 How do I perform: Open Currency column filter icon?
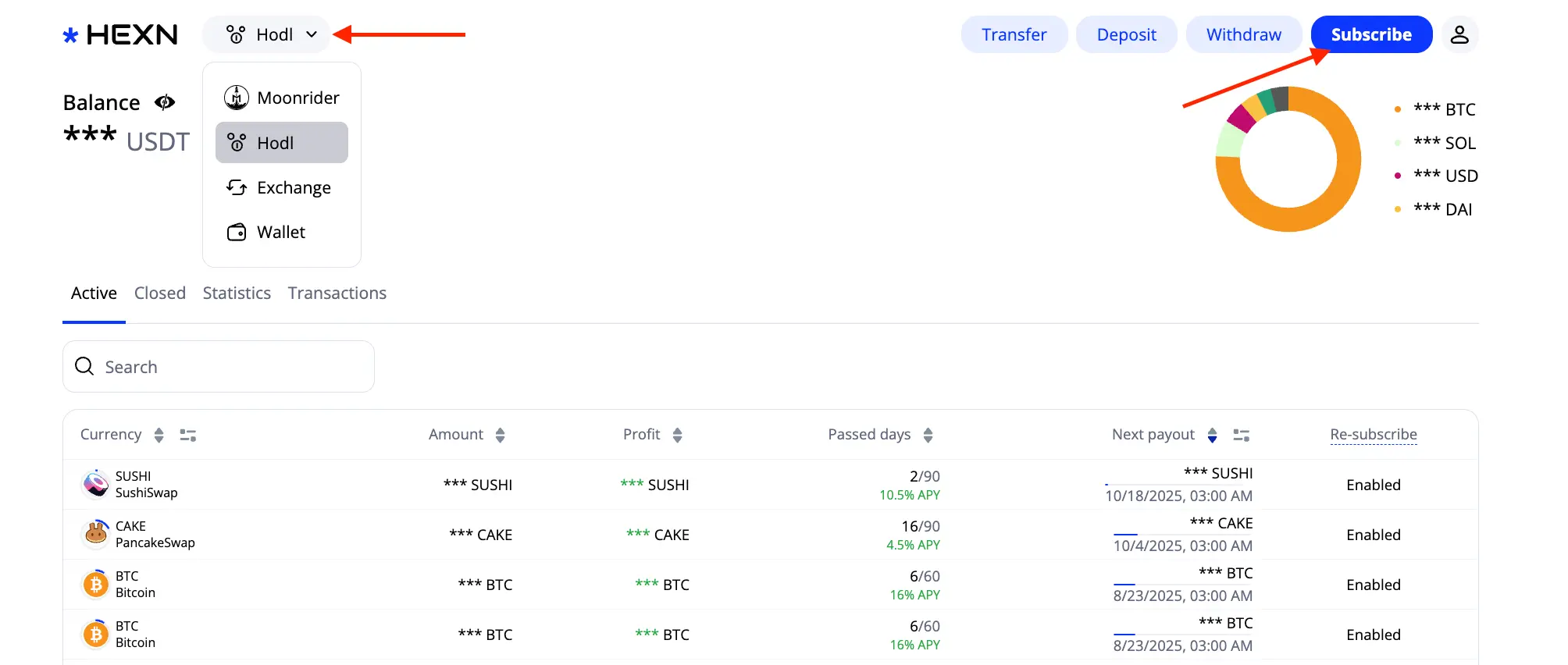point(188,435)
